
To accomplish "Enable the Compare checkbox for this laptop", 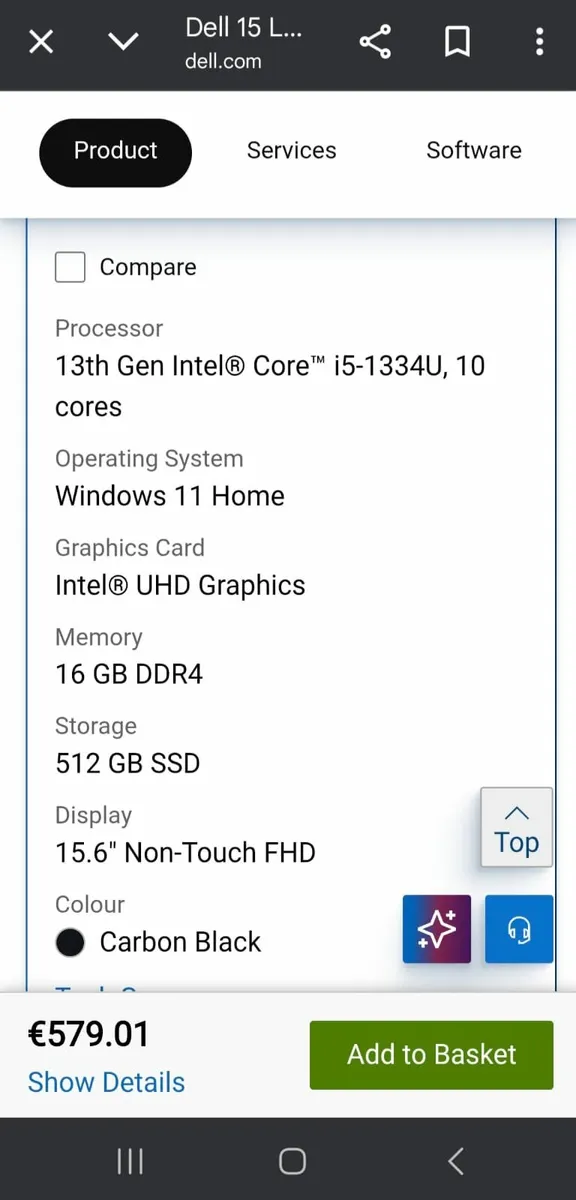I will coord(70,267).
